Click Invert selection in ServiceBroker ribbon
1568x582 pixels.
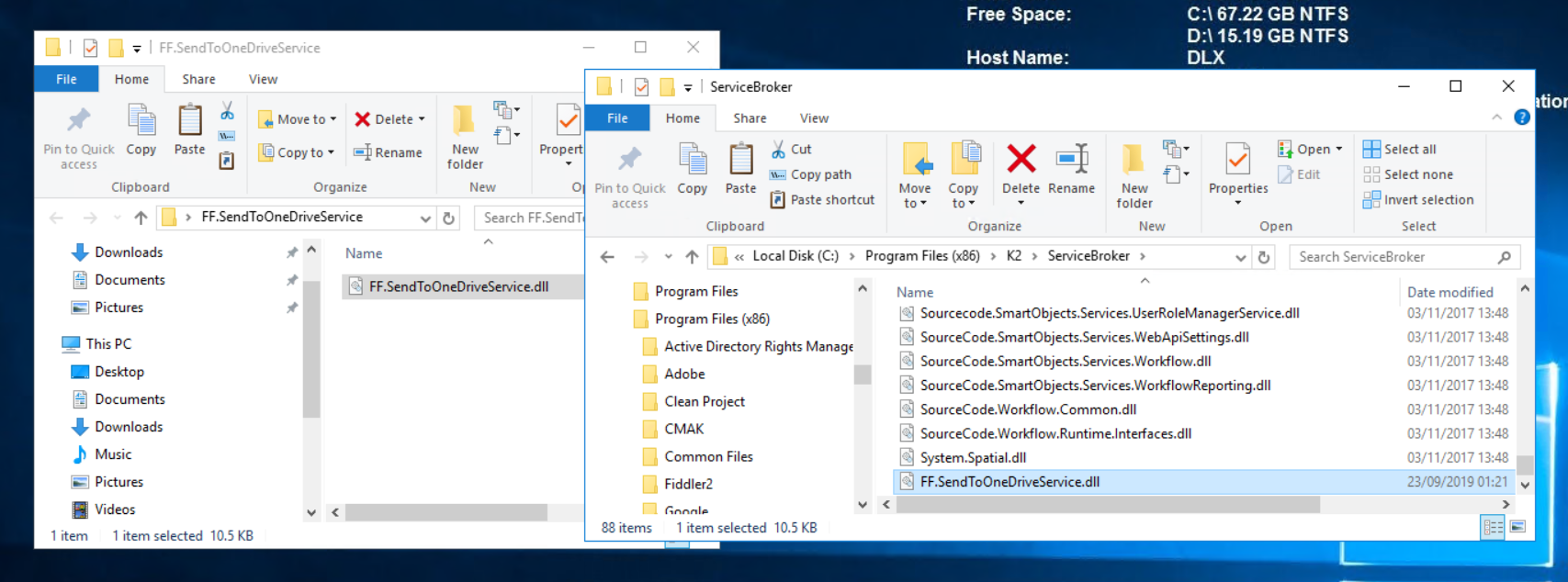(x=1418, y=199)
